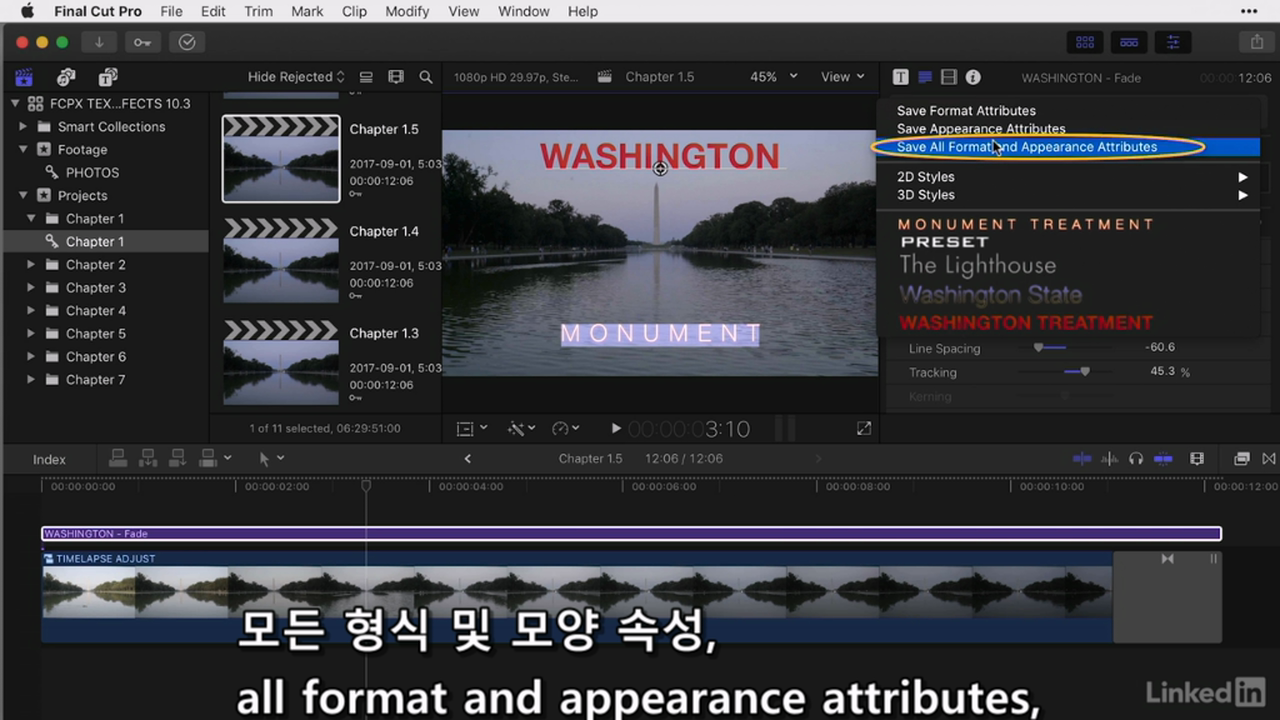This screenshot has height=720, width=1280.
Task: Click the Insert clip edit icon
Action: (148, 458)
